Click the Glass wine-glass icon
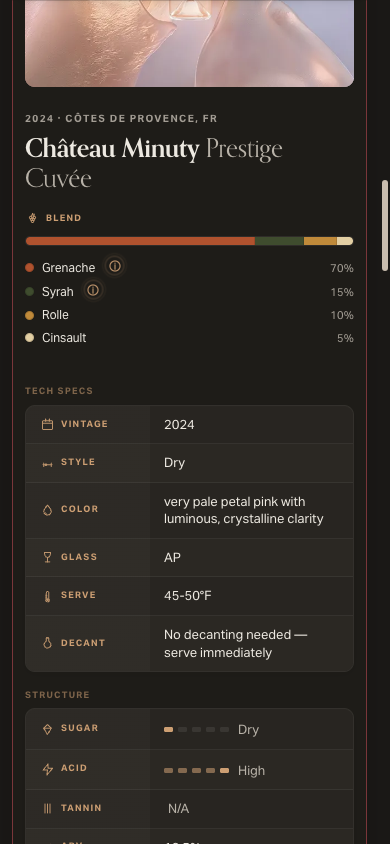The width and height of the screenshot is (390, 844). [47, 557]
